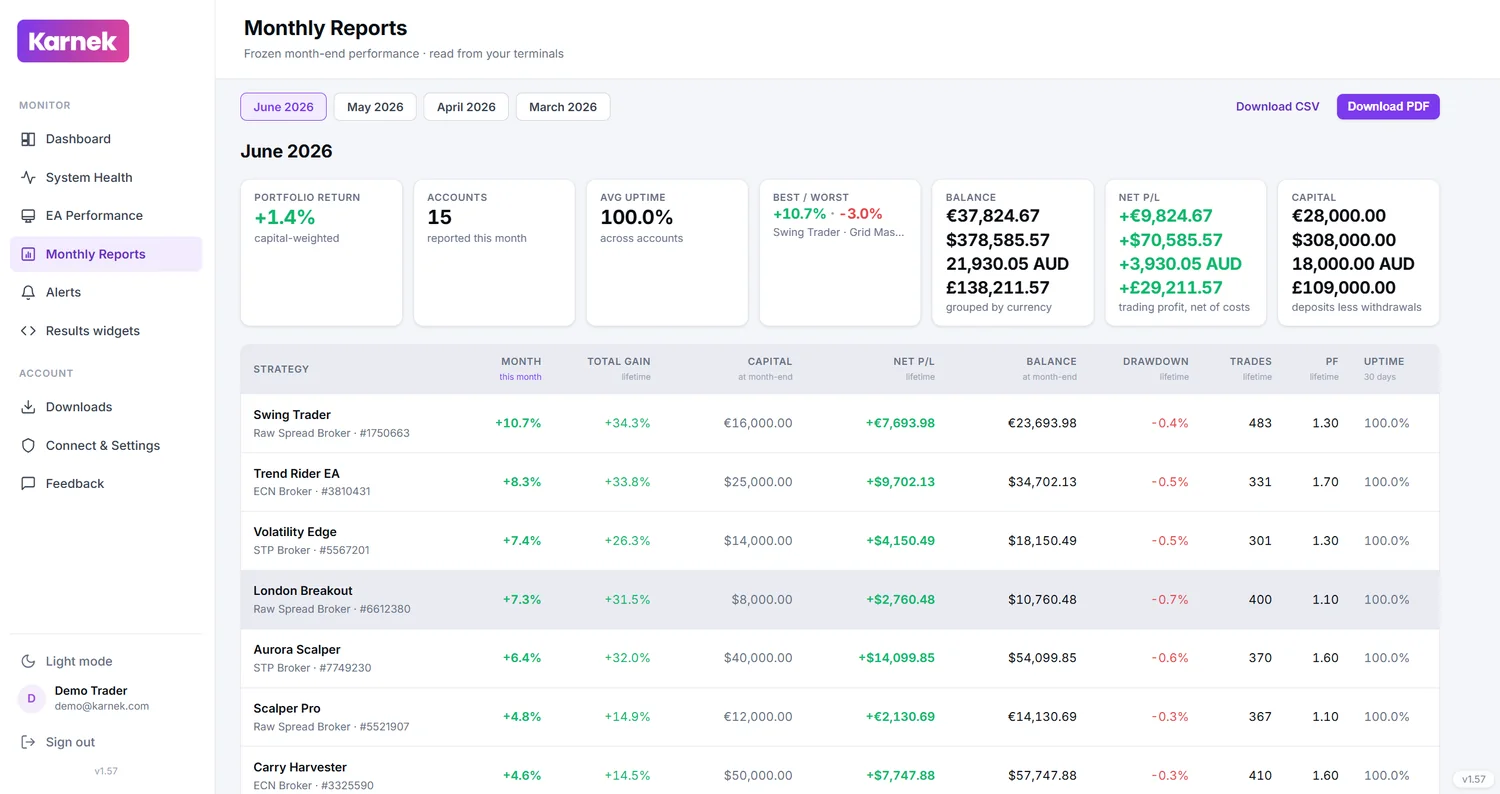Click the demo@karnek.com email text

(101, 706)
